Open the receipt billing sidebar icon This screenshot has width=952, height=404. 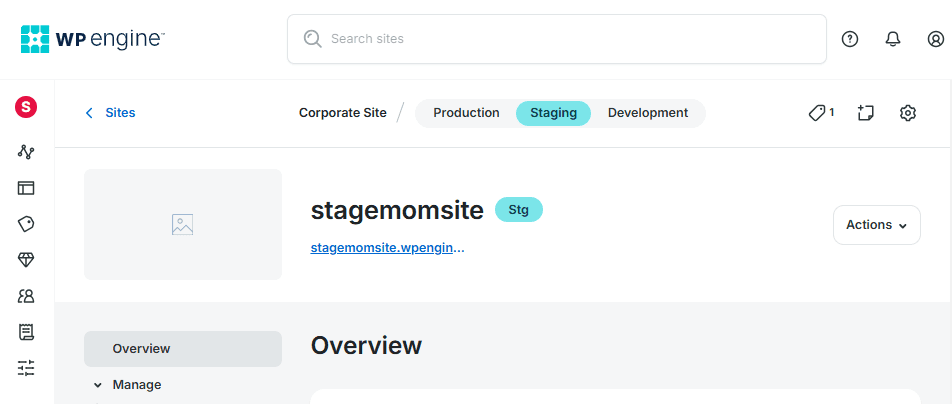coord(26,332)
